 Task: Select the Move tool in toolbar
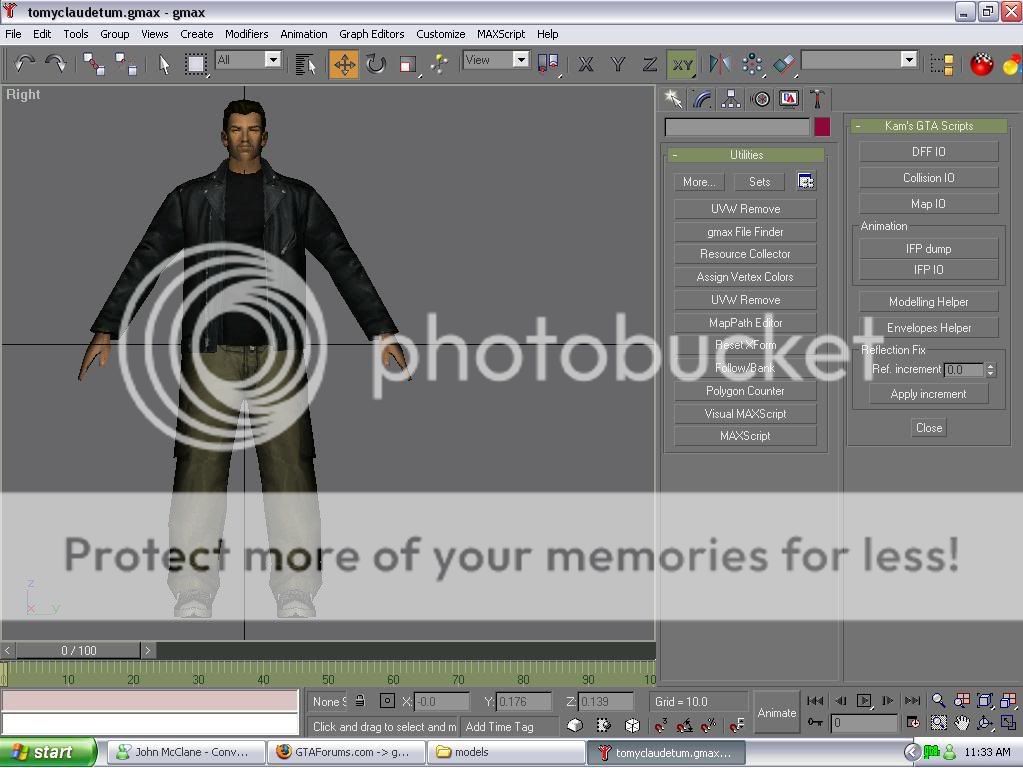344,65
